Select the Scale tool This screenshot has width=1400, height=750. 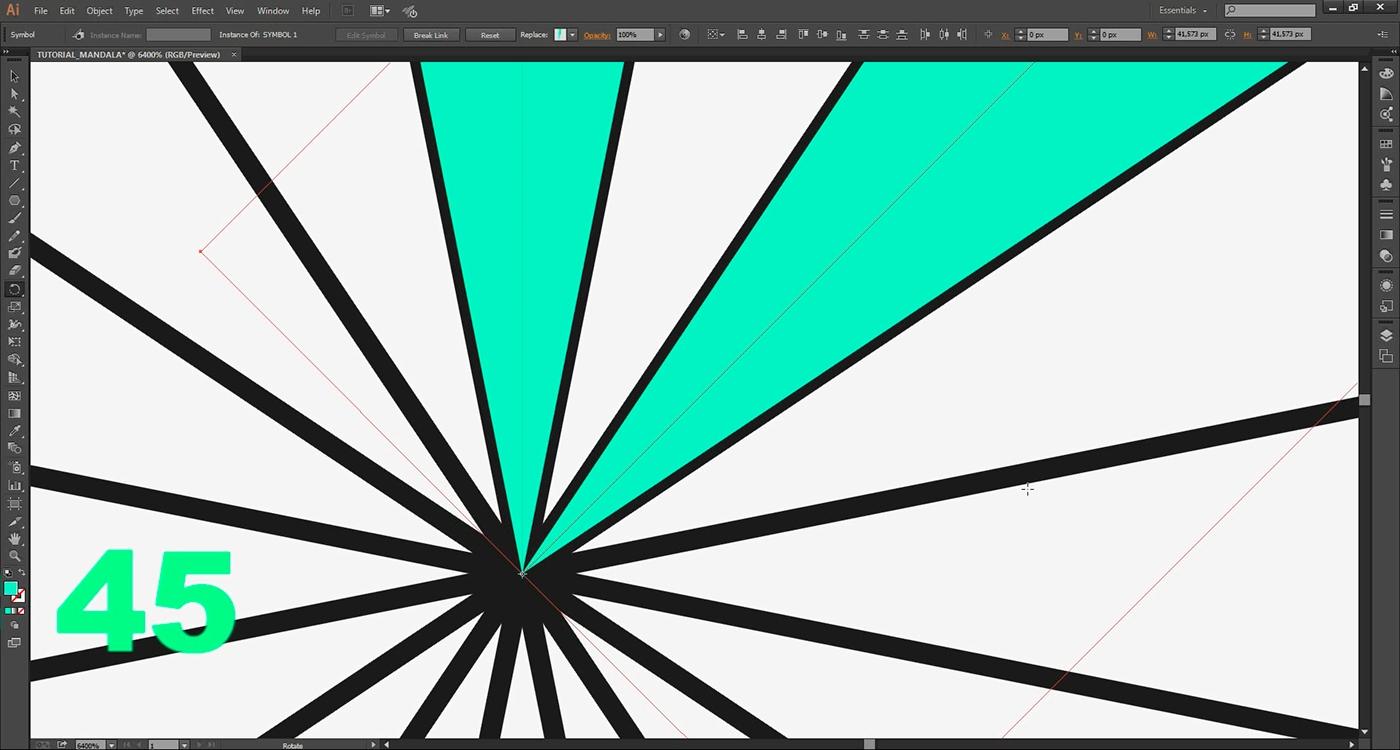click(14, 307)
